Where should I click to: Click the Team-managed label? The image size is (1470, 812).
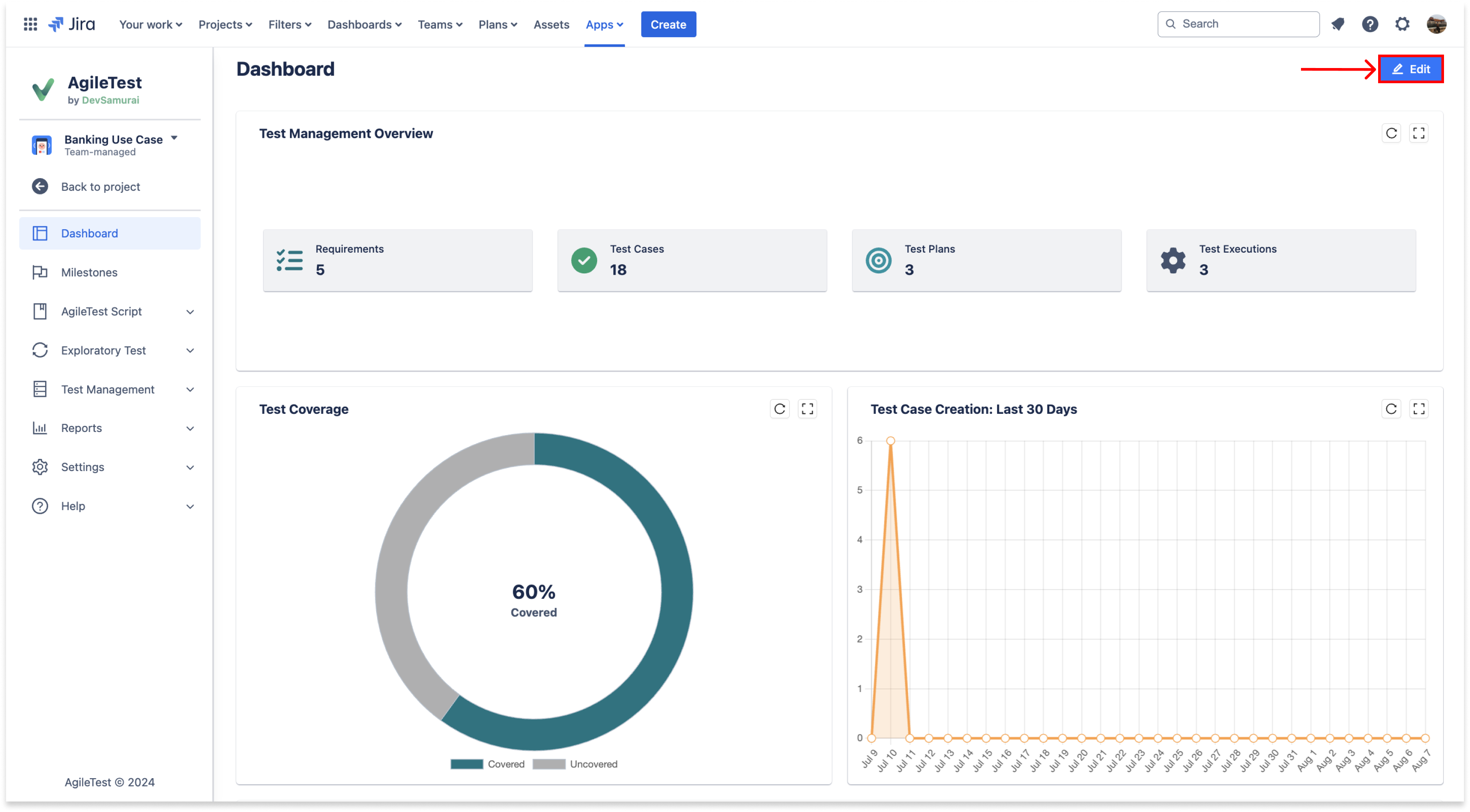(100, 153)
